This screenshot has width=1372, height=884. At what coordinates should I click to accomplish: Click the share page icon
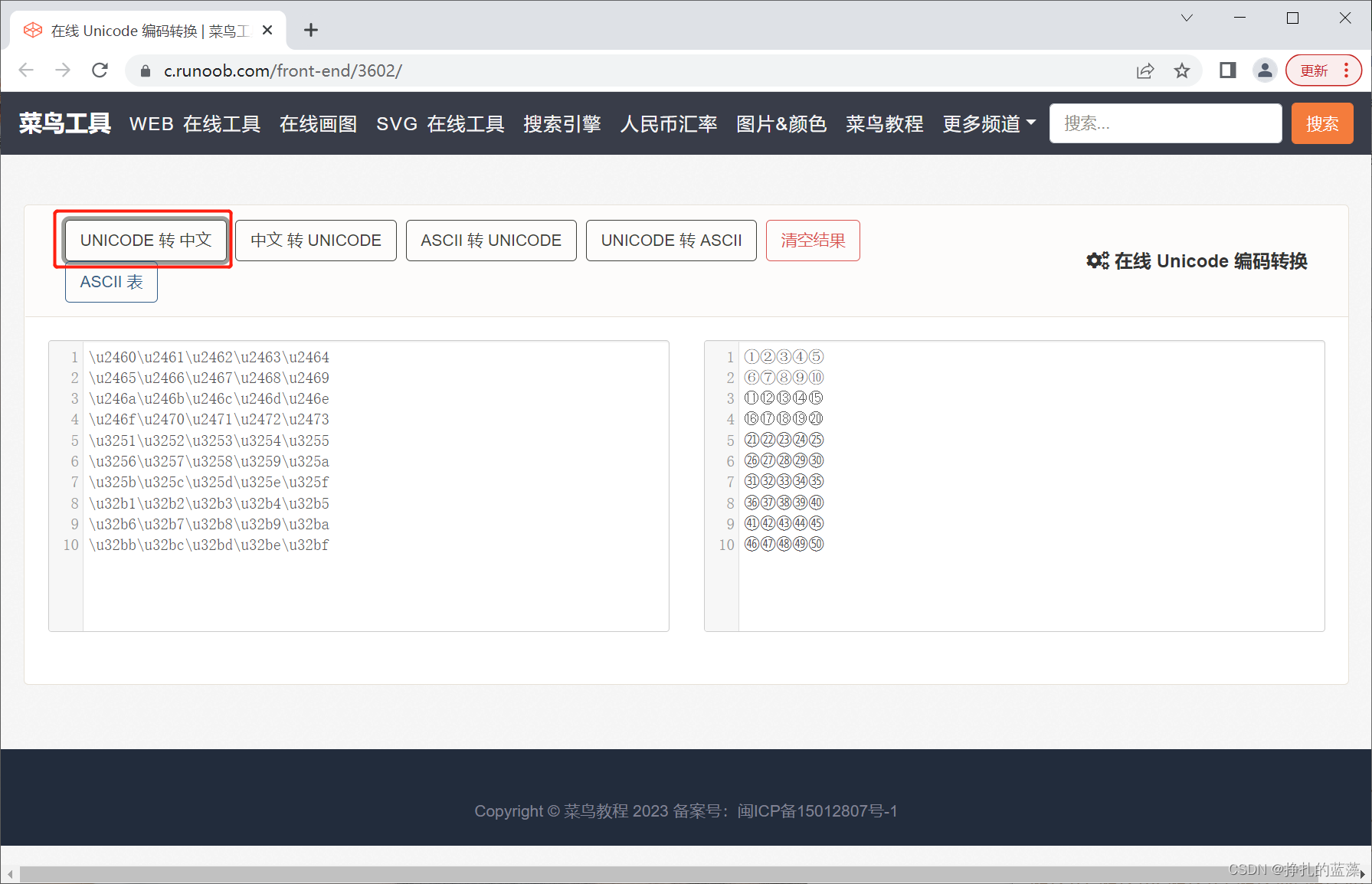tap(1145, 70)
